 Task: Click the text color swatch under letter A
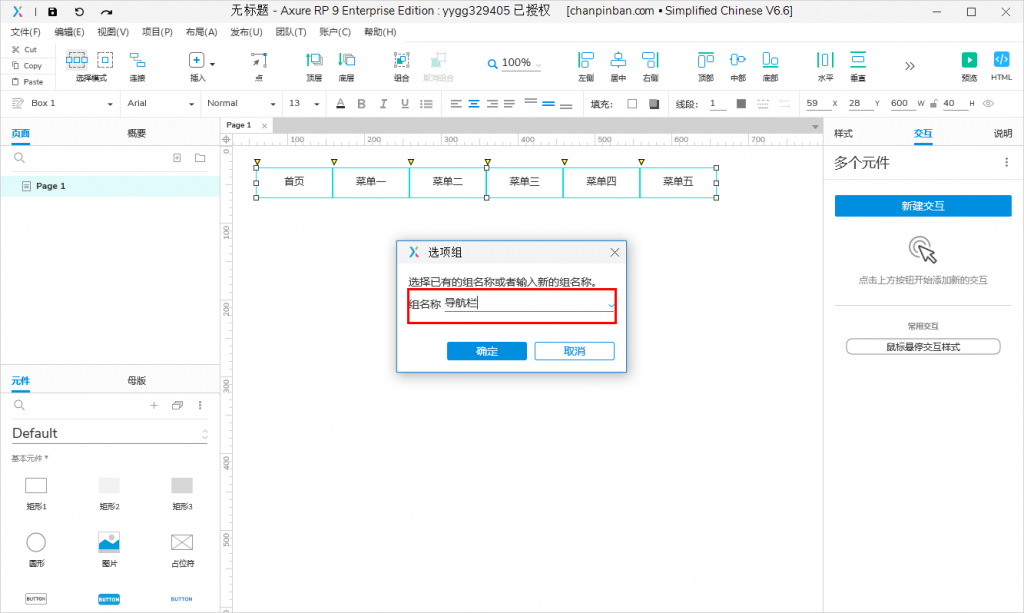click(340, 103)
